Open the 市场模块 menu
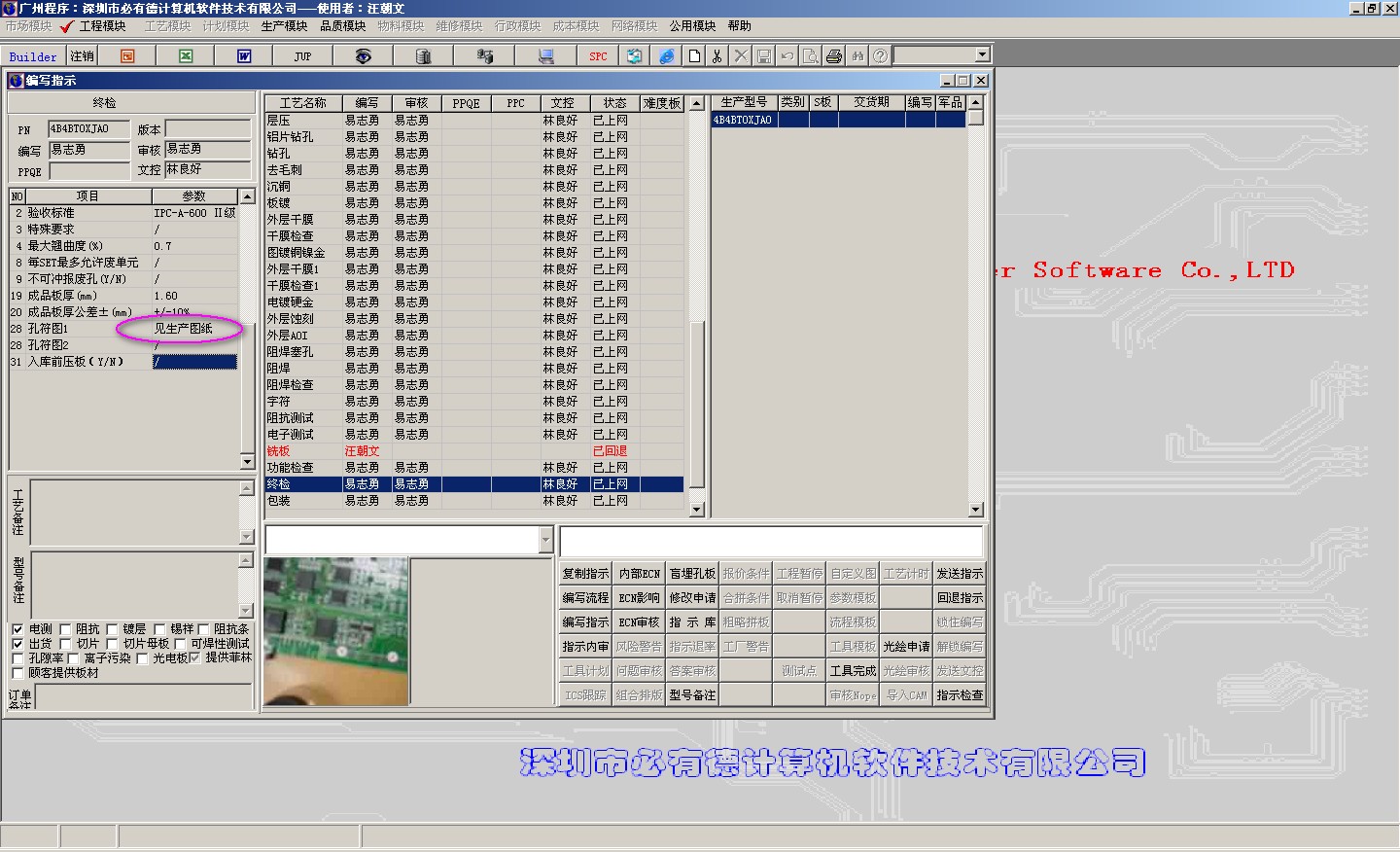 (x=29, y=26)
